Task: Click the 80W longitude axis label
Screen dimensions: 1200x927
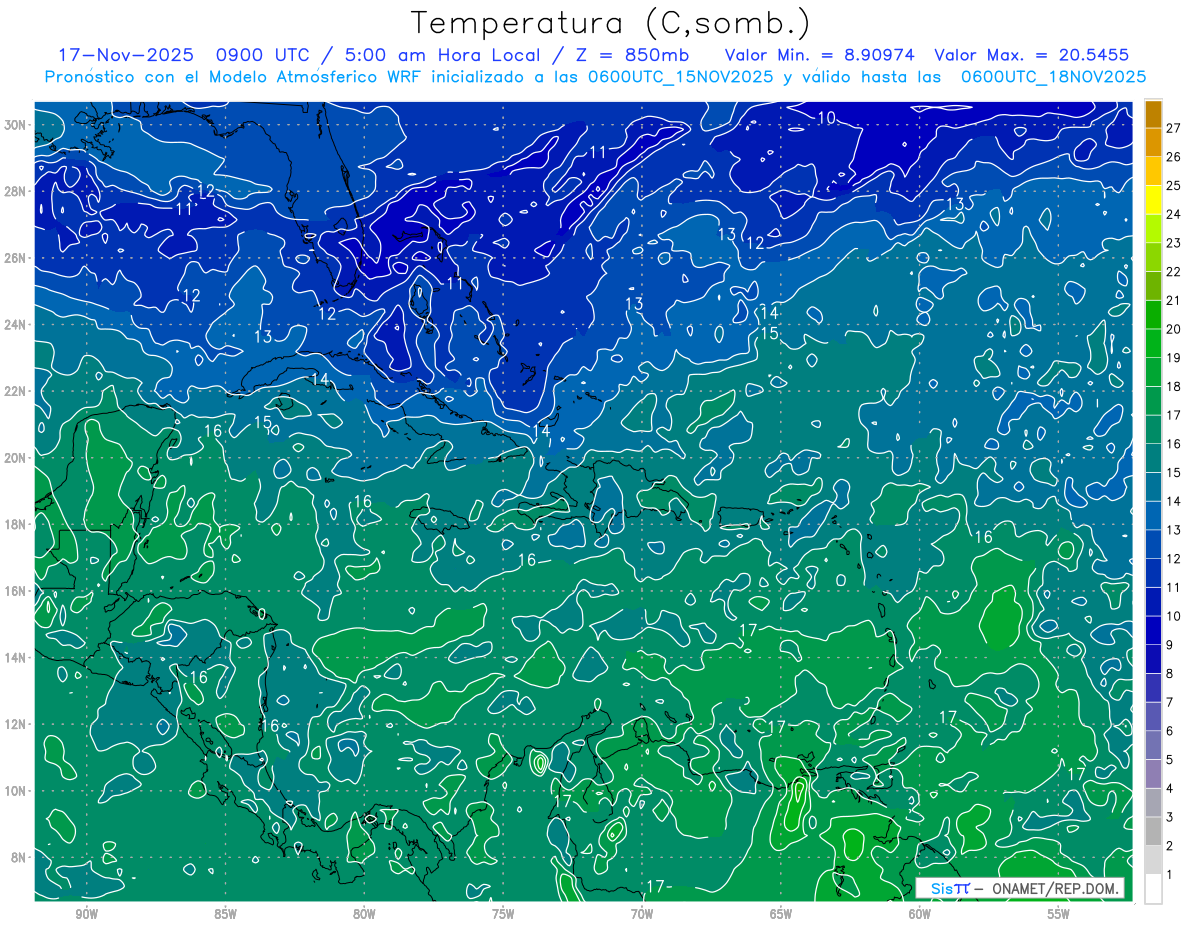Action: [364, 914]
